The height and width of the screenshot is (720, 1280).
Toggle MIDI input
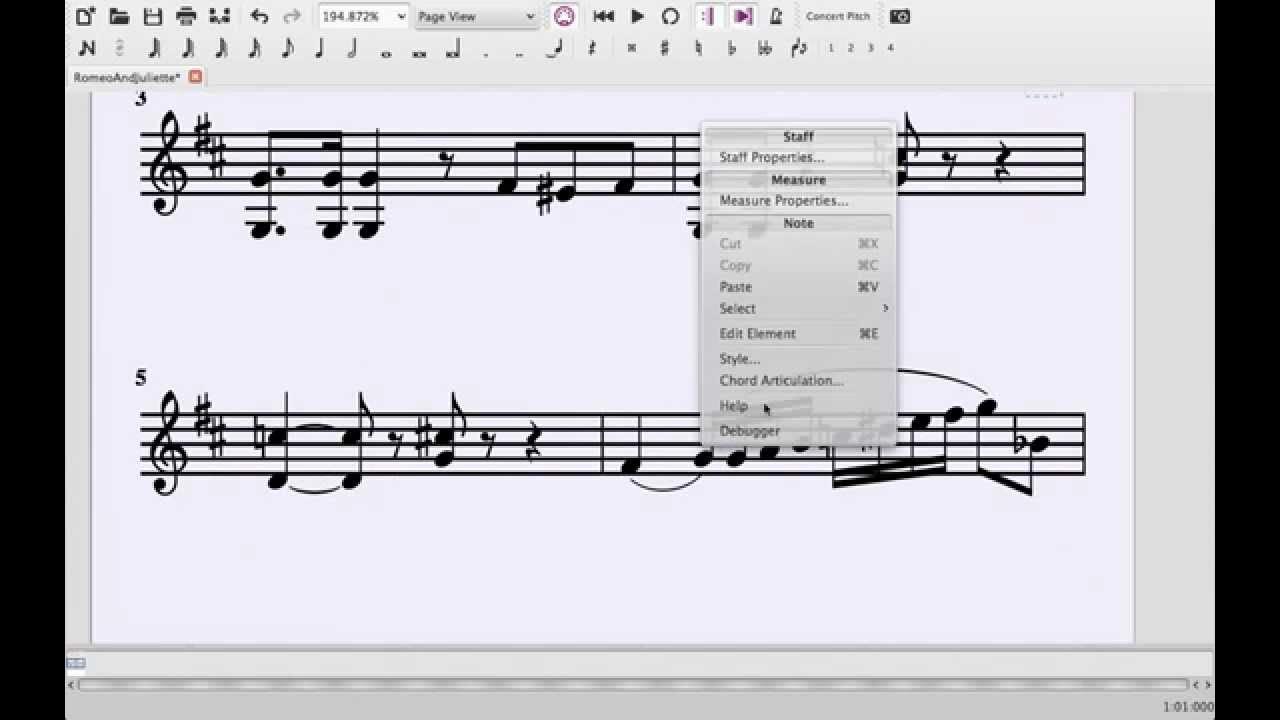[564, 16]
